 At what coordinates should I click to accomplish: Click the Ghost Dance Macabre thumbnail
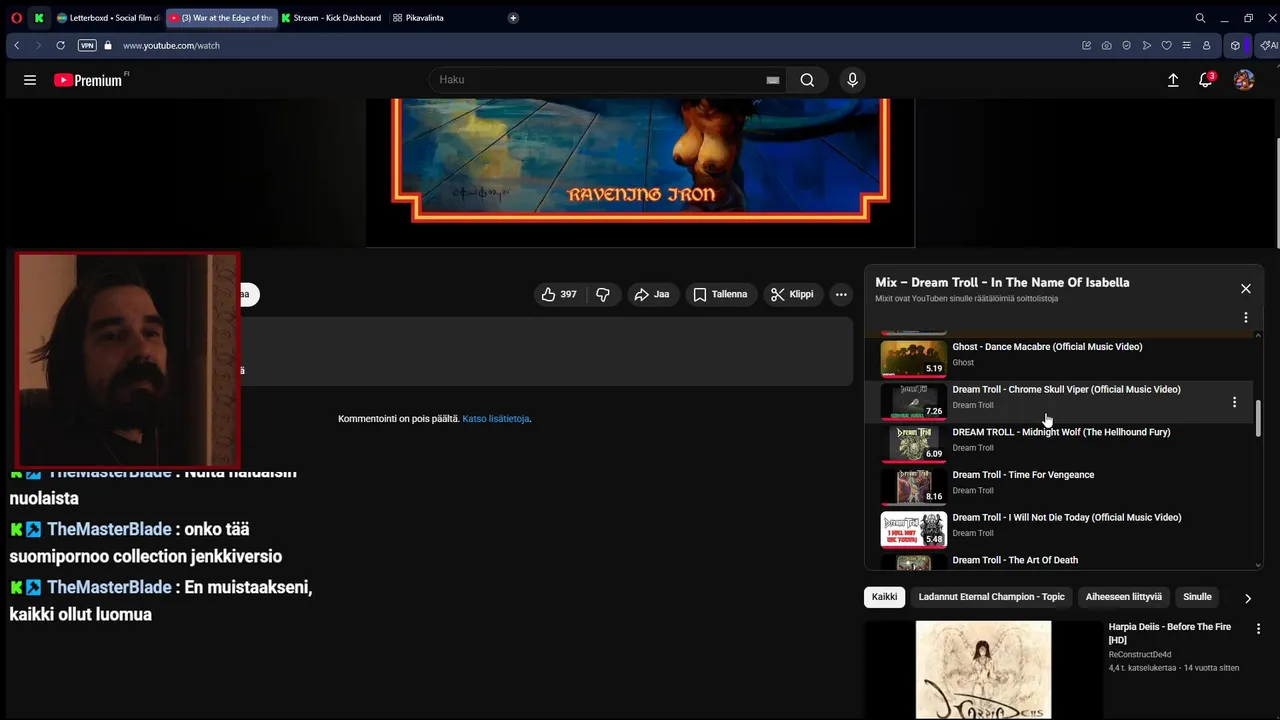(913, 358)
